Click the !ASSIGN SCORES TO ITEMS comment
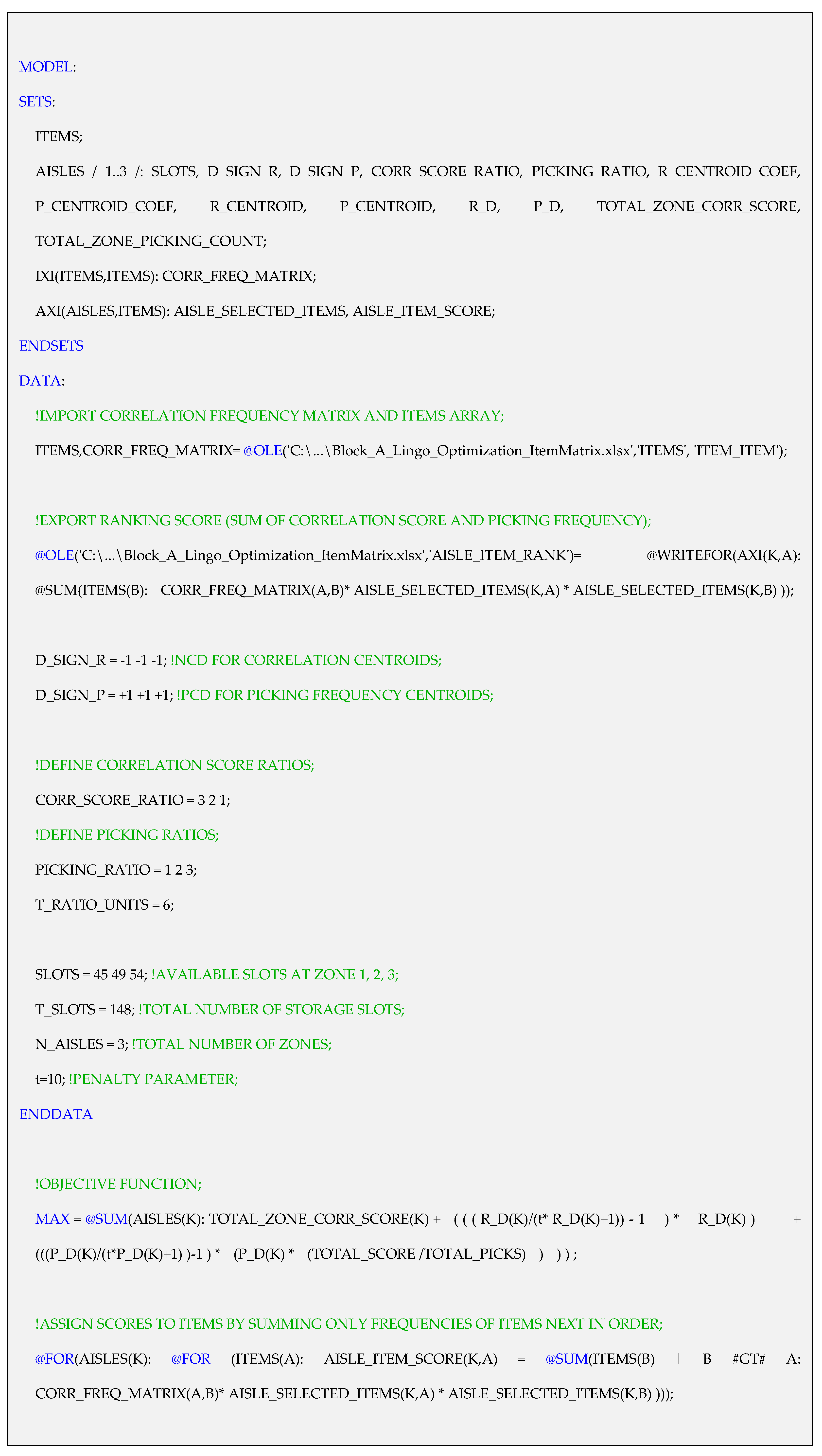 click(349, 1324)
